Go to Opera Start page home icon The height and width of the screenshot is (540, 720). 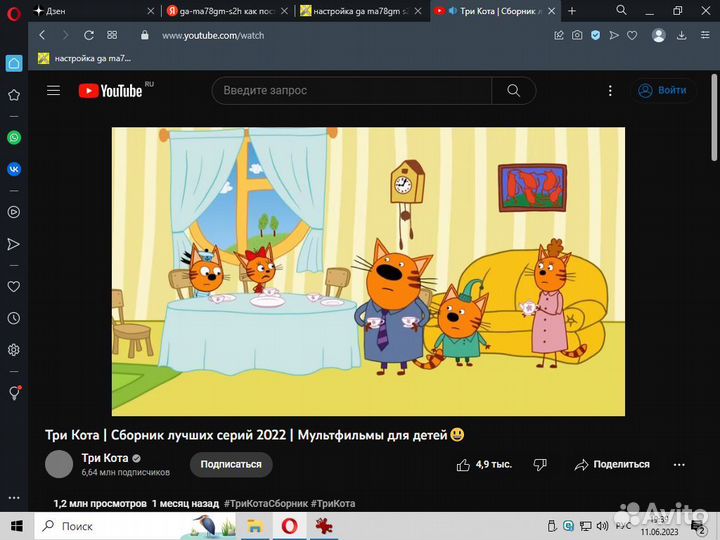click(14, 63)
